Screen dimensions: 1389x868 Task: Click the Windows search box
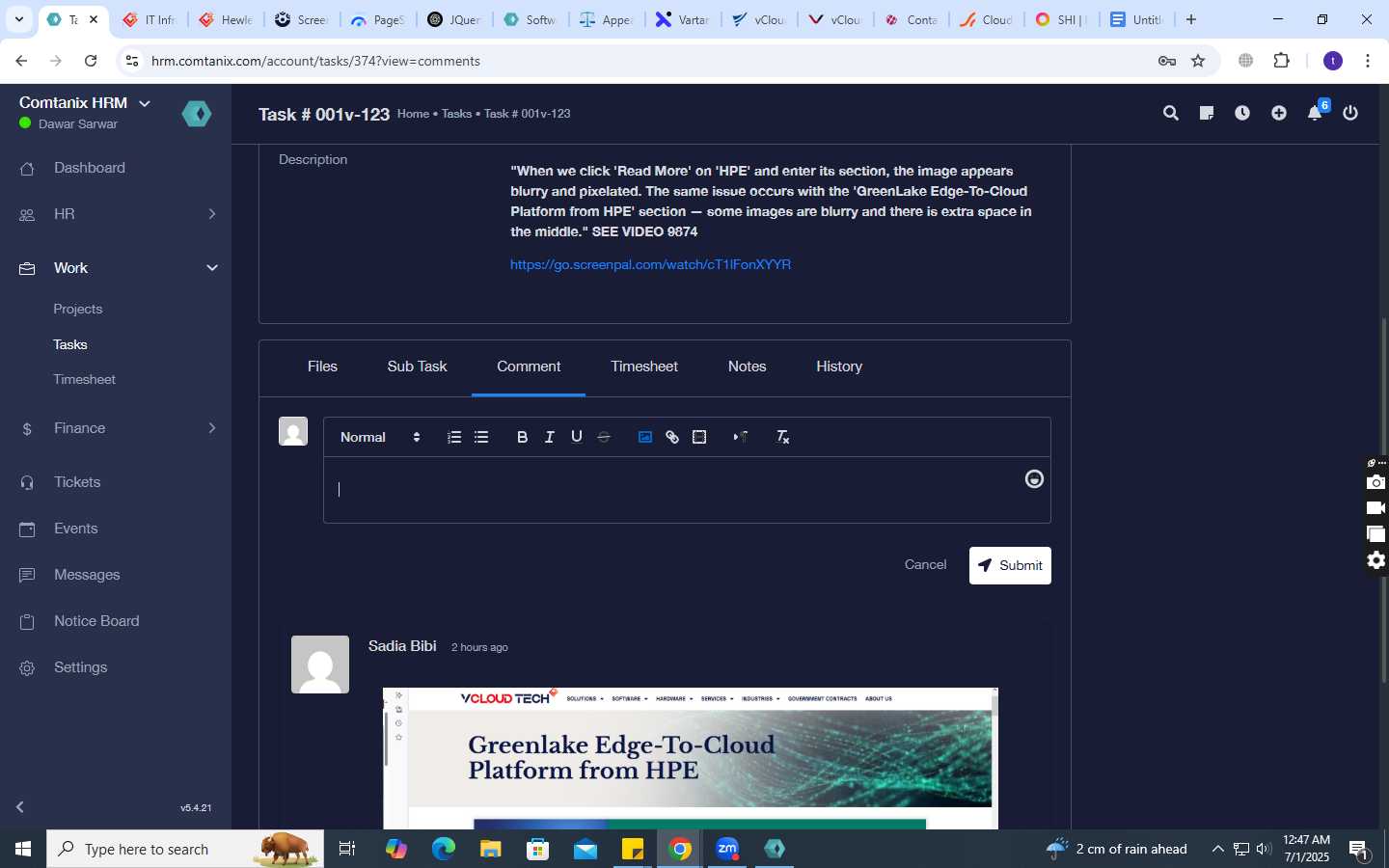185,849
